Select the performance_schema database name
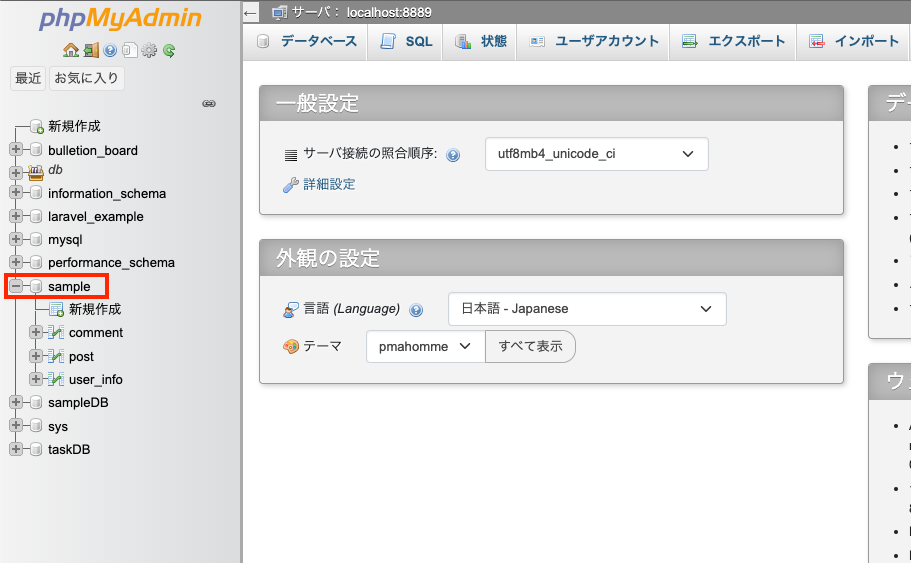 click(112, 263)
